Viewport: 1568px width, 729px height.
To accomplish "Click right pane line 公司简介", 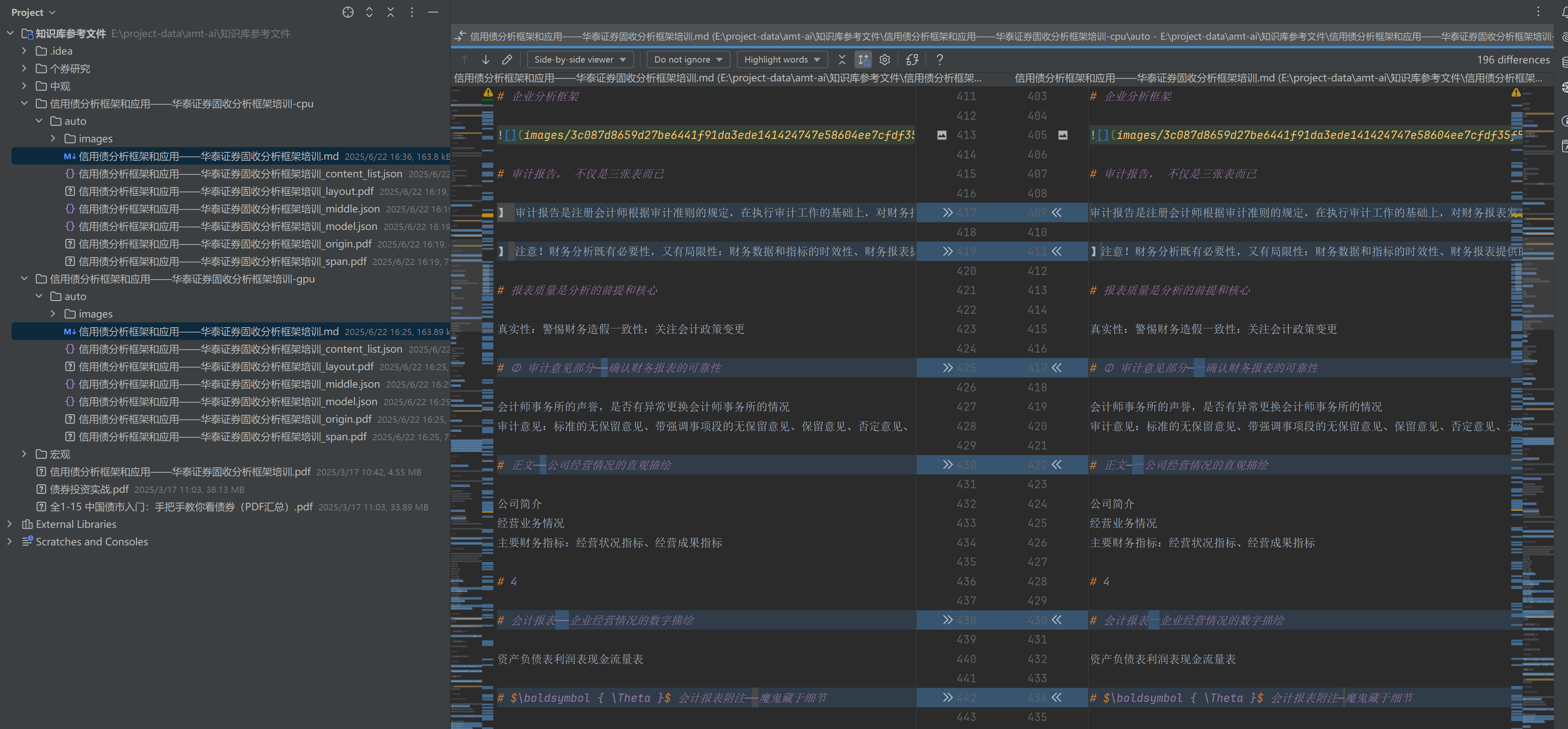I will pos(1112,504).
